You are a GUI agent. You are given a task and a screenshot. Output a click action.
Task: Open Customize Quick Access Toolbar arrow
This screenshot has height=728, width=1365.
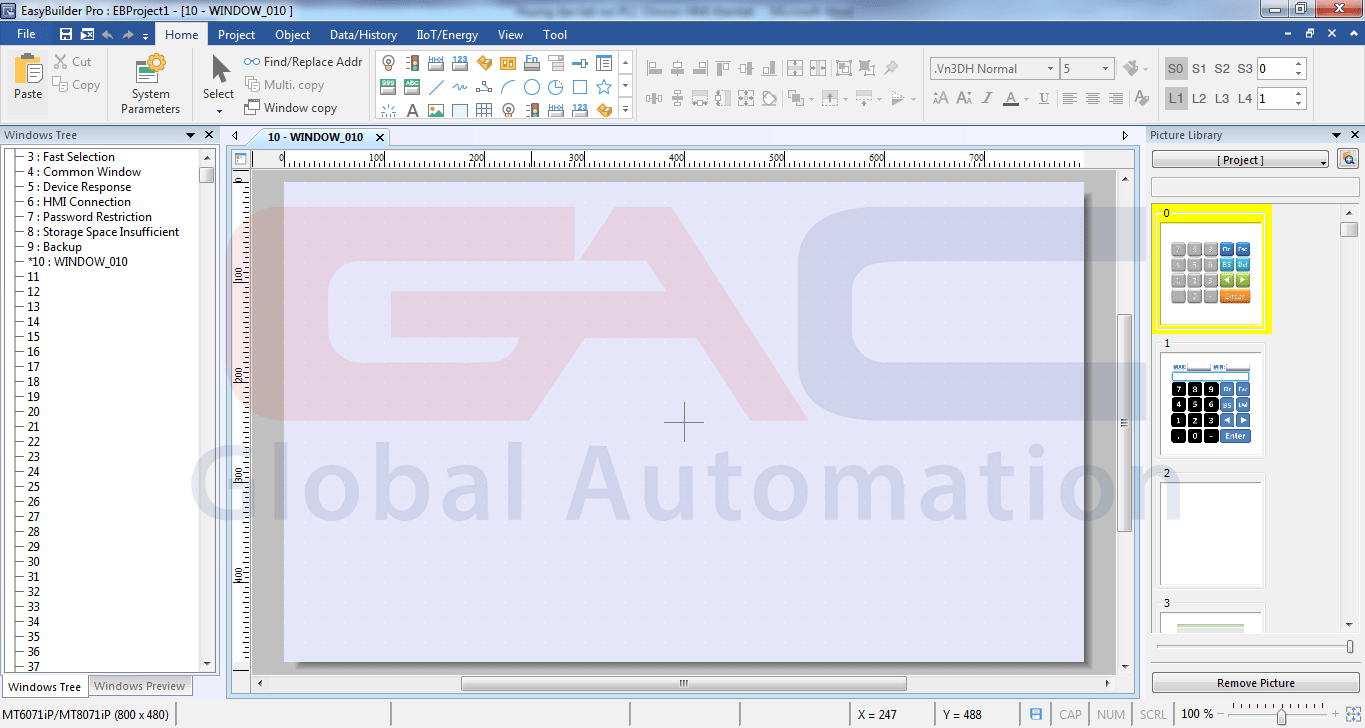coord(145,35)
